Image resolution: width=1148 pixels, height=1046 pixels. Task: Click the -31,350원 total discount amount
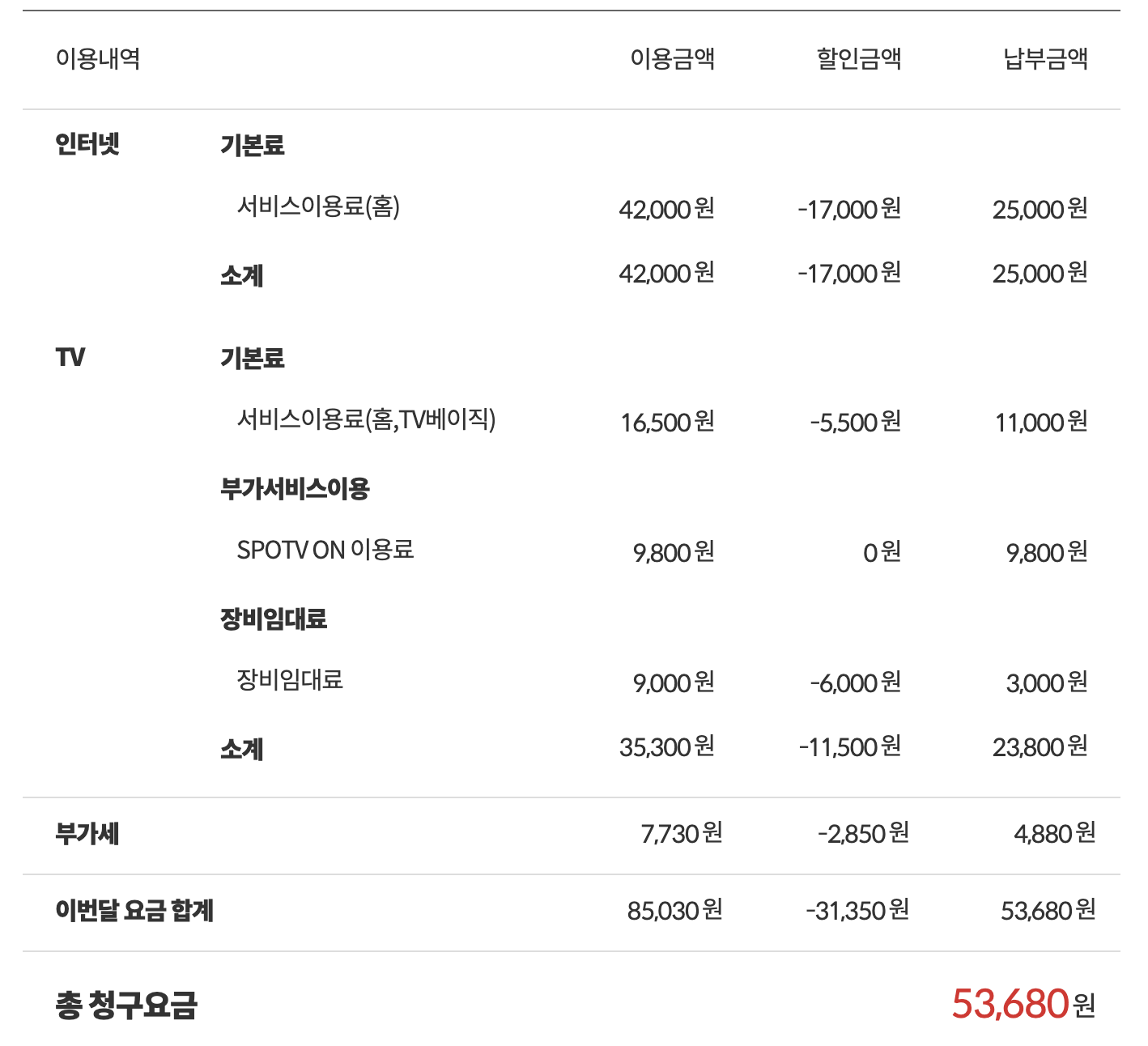tap(857, 911)
